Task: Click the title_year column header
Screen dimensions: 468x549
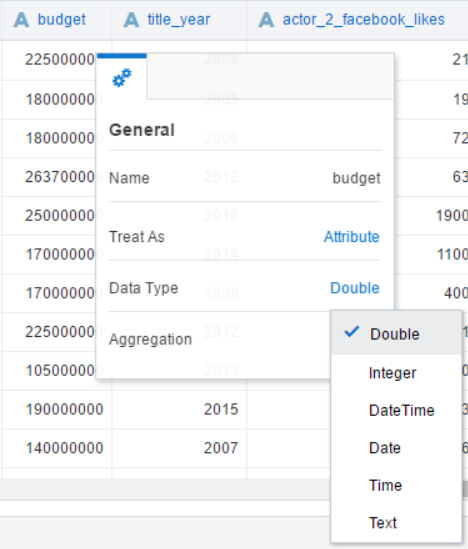Action: (x=179, y=20)
